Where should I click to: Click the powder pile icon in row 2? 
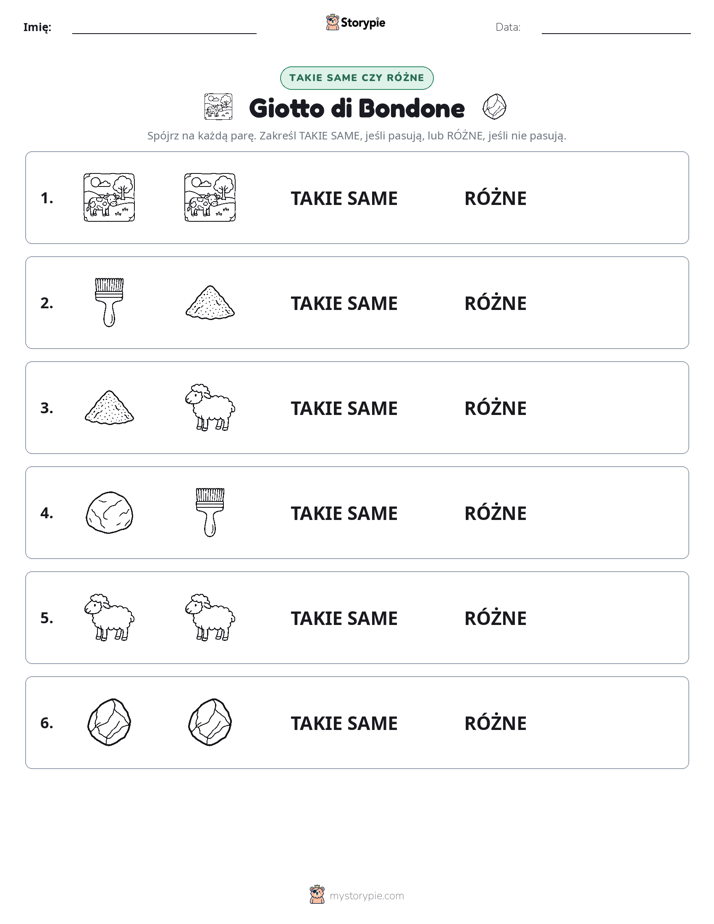pos(210,302)
